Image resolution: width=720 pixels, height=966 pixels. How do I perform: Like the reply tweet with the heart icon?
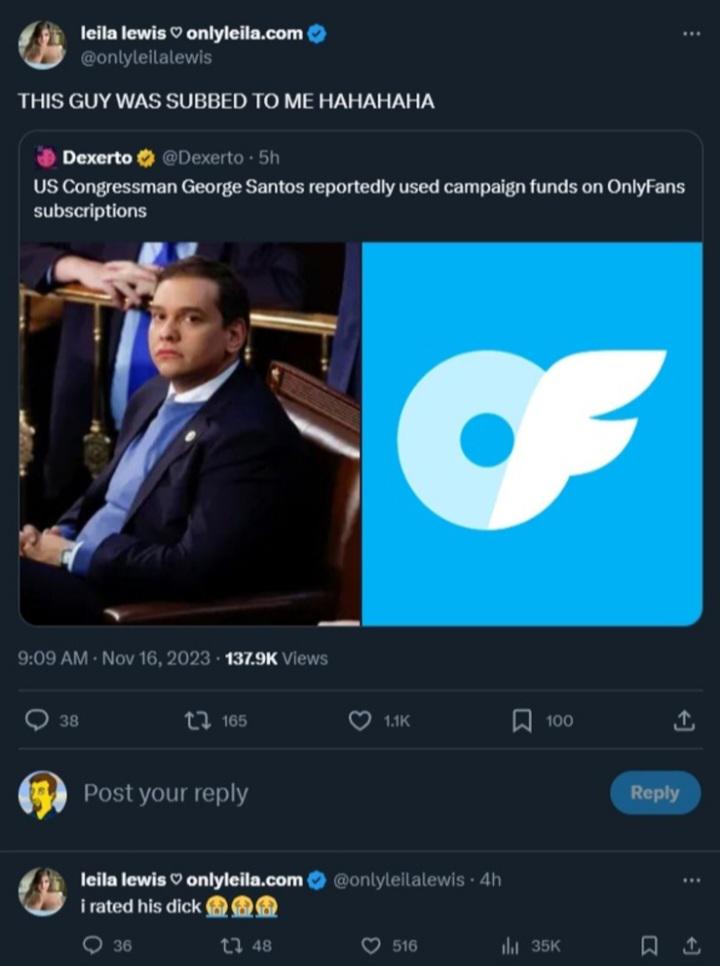point(371,945)
